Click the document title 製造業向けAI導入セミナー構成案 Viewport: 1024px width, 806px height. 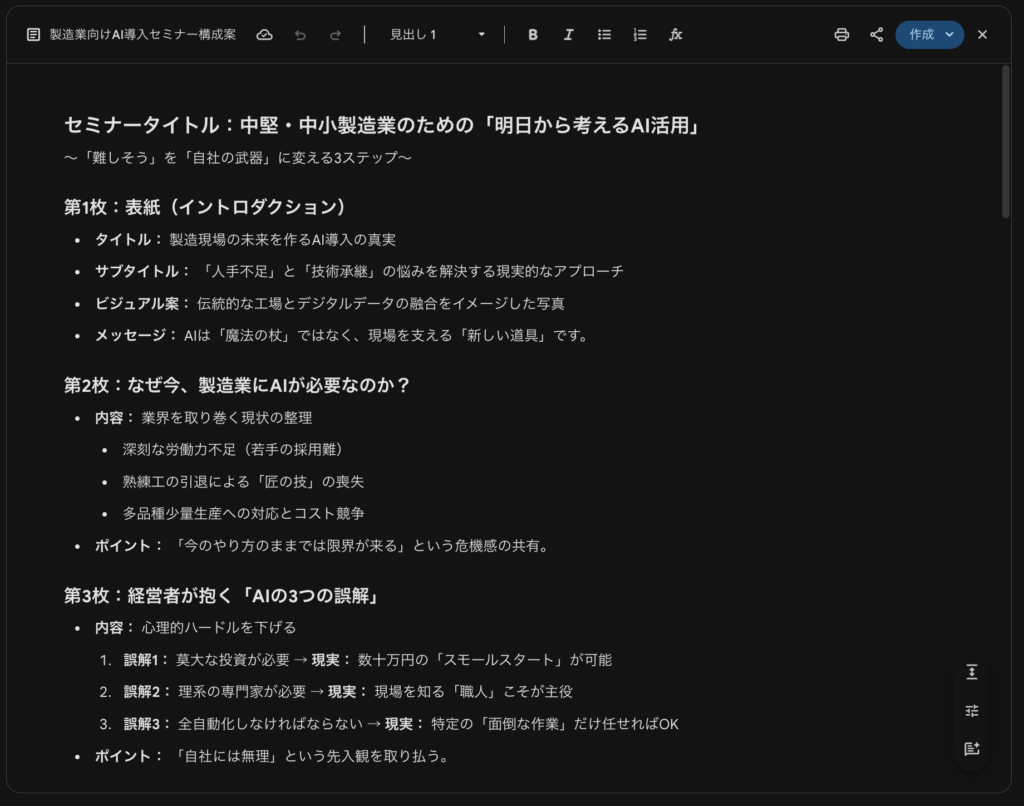[143, 34]
